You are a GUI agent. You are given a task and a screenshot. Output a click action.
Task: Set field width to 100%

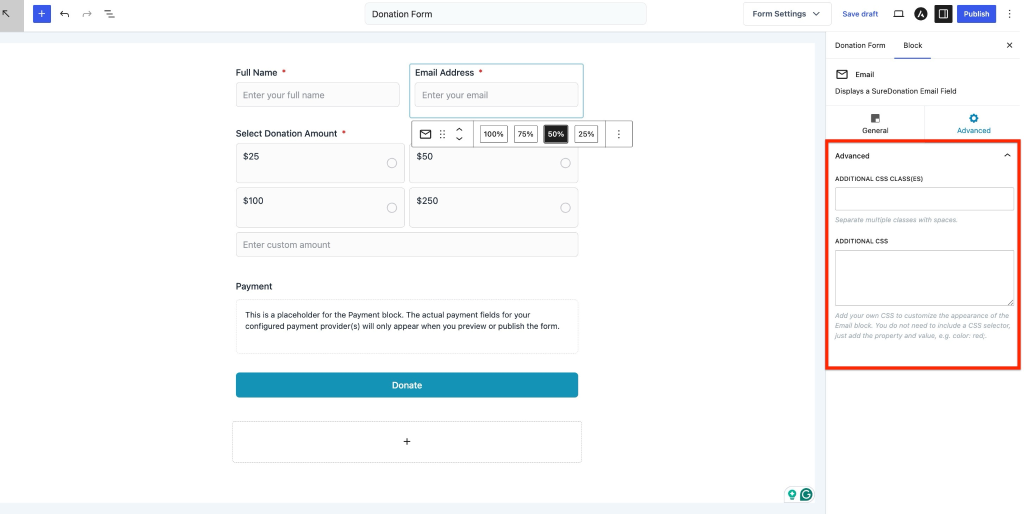(494, 134)
